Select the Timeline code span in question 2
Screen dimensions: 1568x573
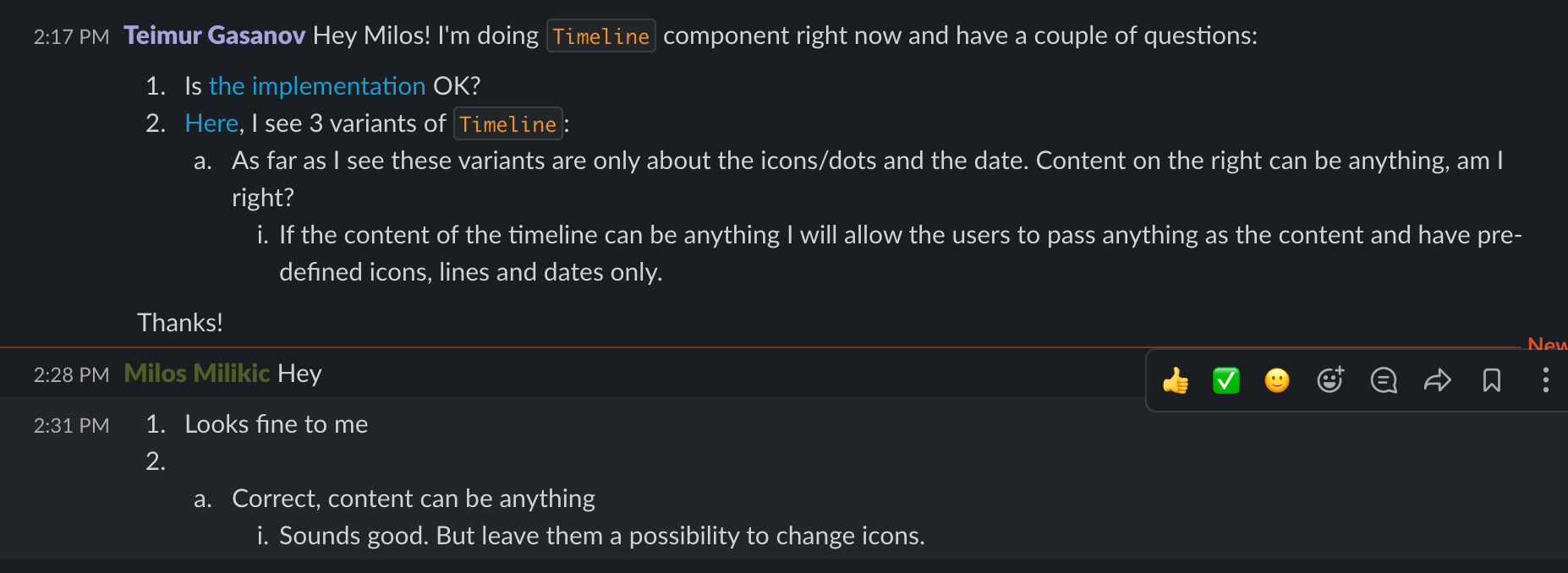507,123
